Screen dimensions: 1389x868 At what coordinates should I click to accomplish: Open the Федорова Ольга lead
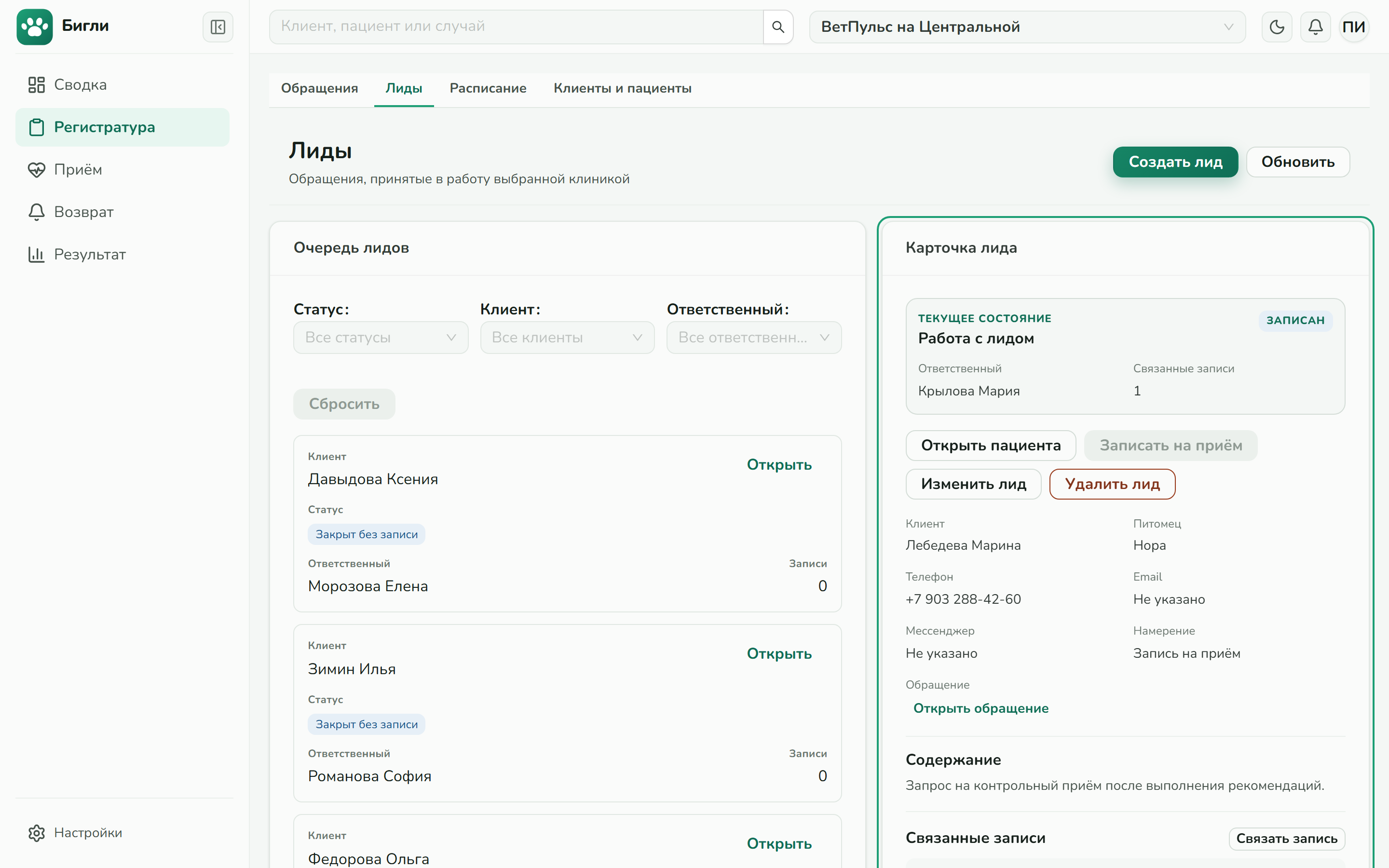[779, 844]
